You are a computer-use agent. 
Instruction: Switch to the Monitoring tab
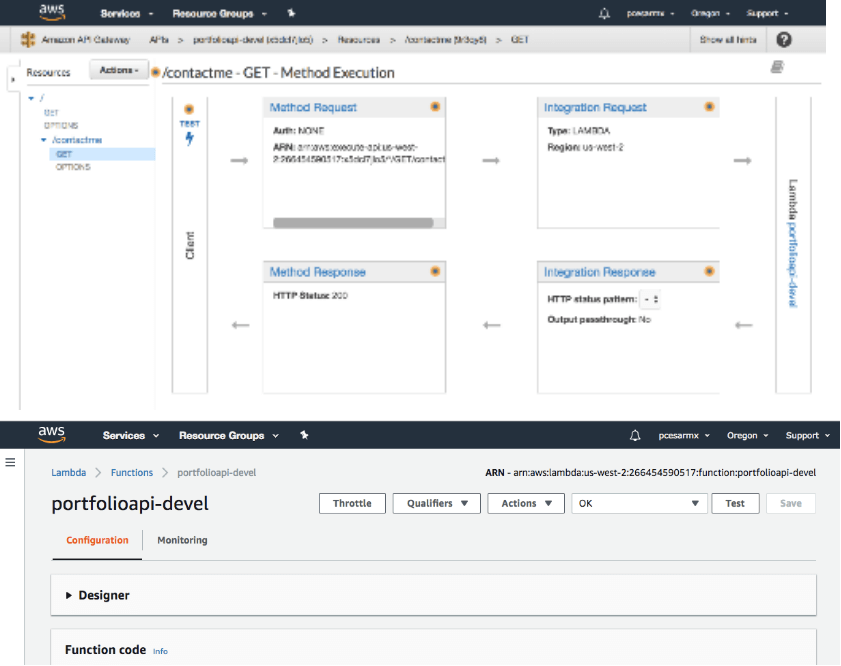pos(182,540)
